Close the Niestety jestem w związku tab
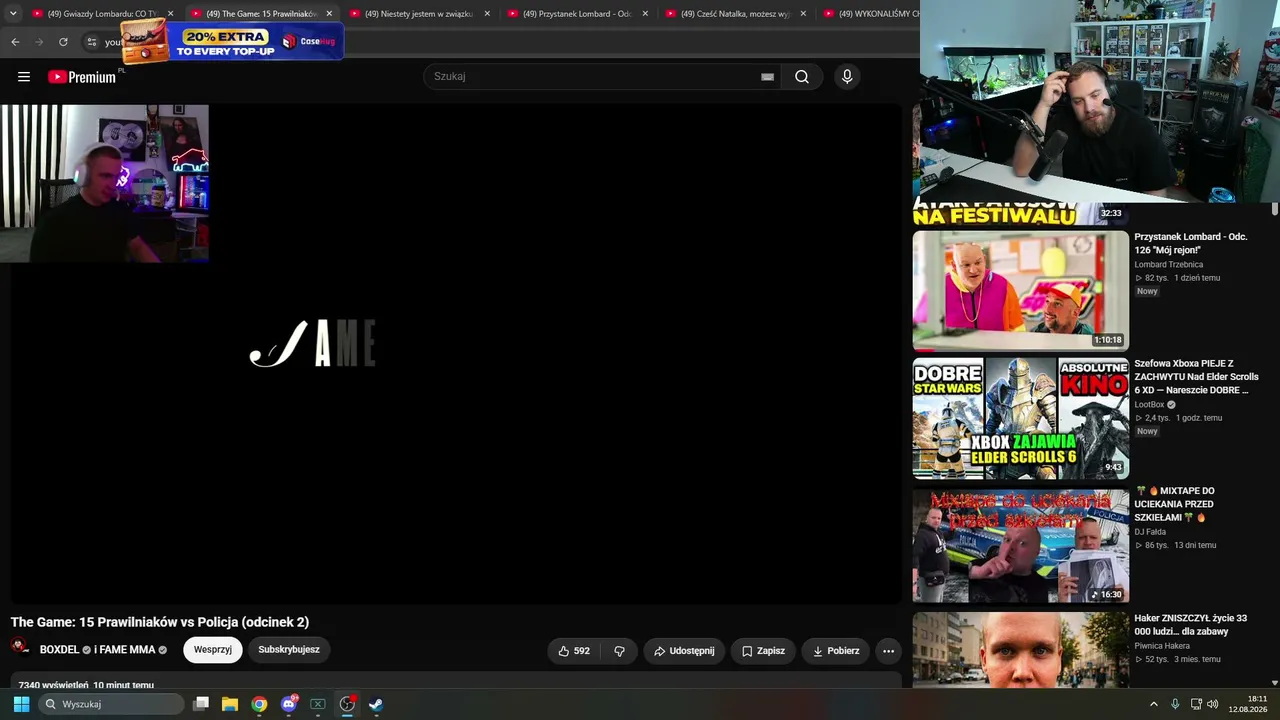The width and height of the screenshot is (1280, 720). click(487, 14)
